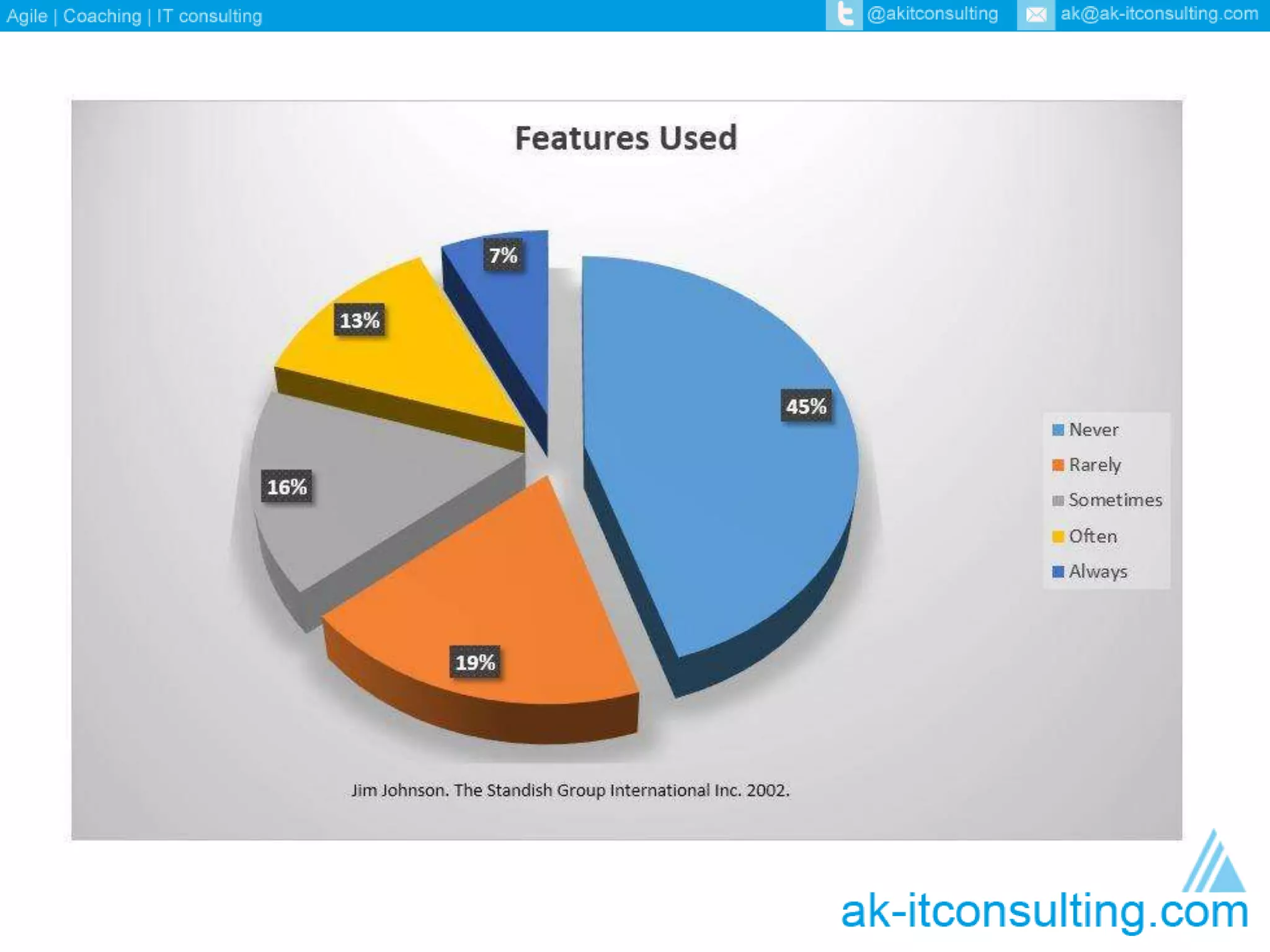This screenshot has height=952, width=1270.
Task: Click the Jim Johnson Standish Group citation
Action: pyautogui.click(x=570, y=790)
